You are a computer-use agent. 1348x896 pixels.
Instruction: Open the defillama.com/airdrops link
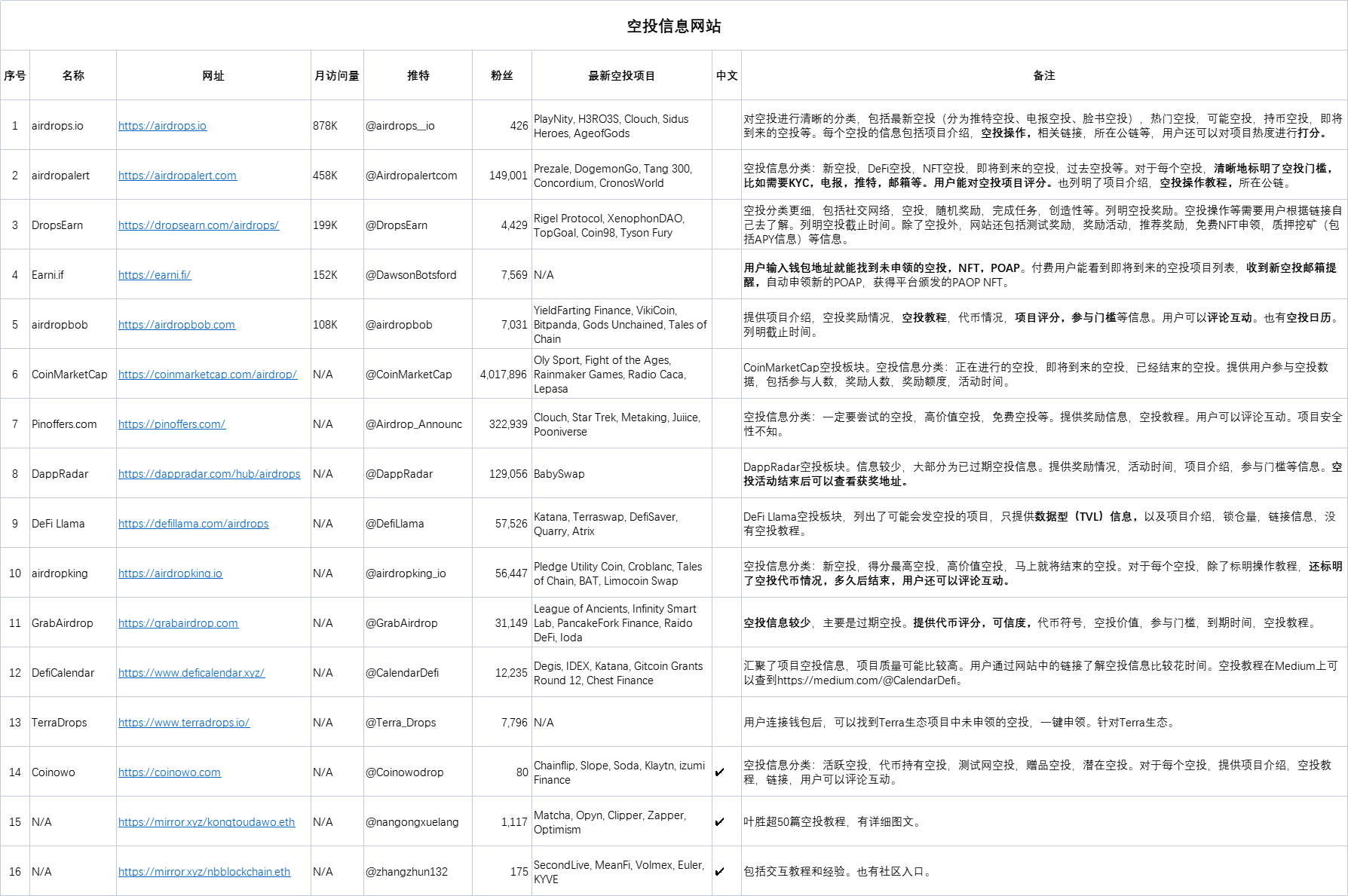pyautogui.click(x=193, y=524)
